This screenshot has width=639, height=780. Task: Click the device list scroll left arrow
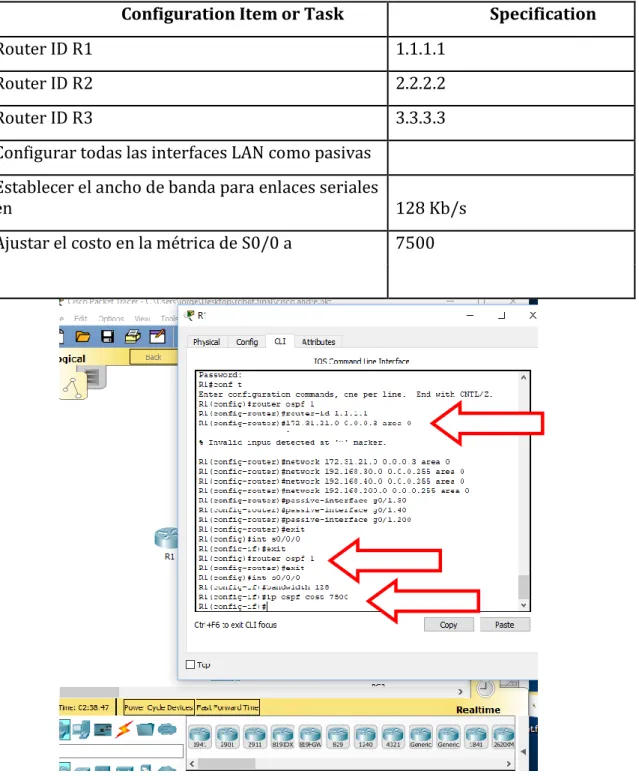192,764
